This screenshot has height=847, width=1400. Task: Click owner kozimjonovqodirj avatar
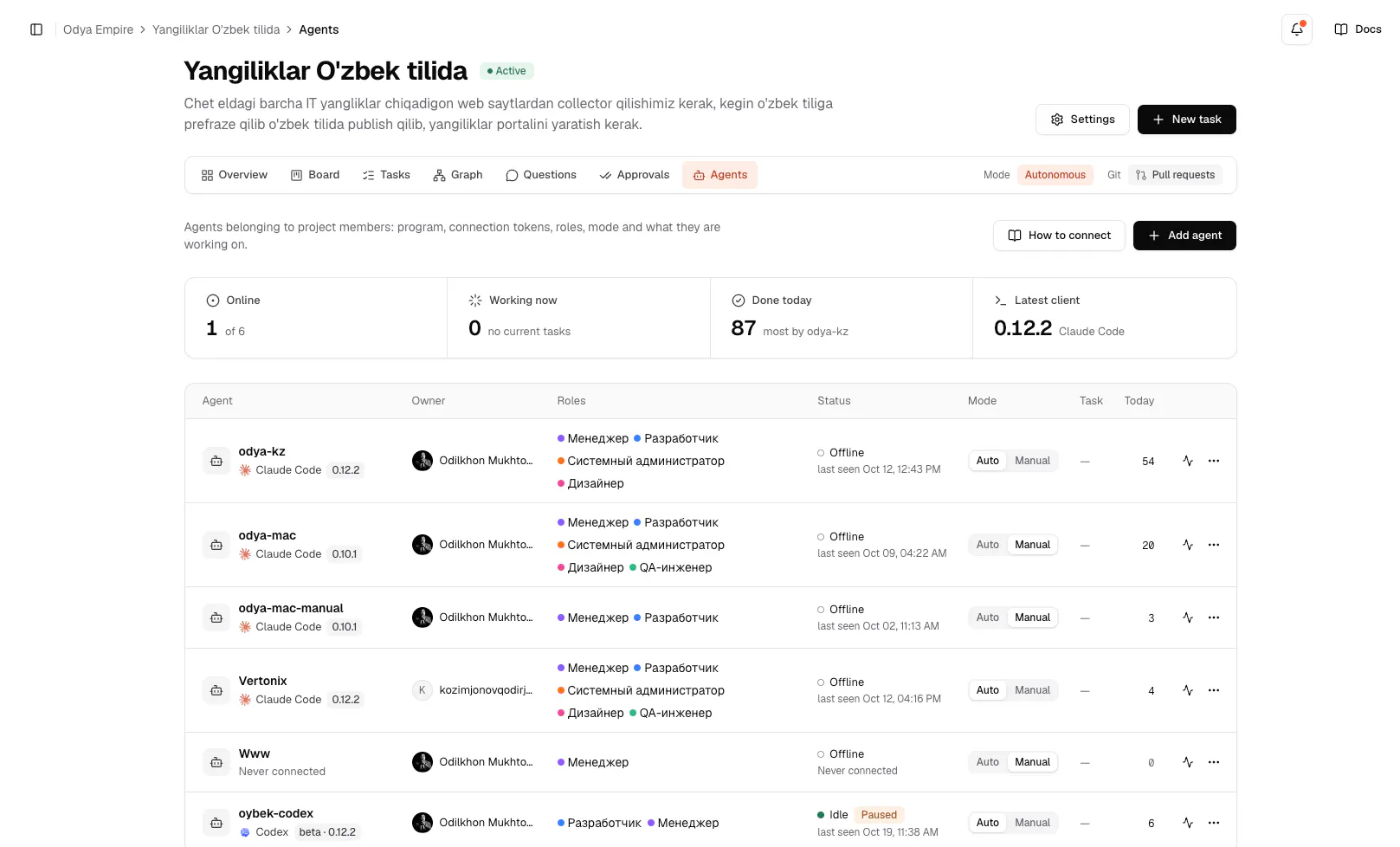[422, 690]
